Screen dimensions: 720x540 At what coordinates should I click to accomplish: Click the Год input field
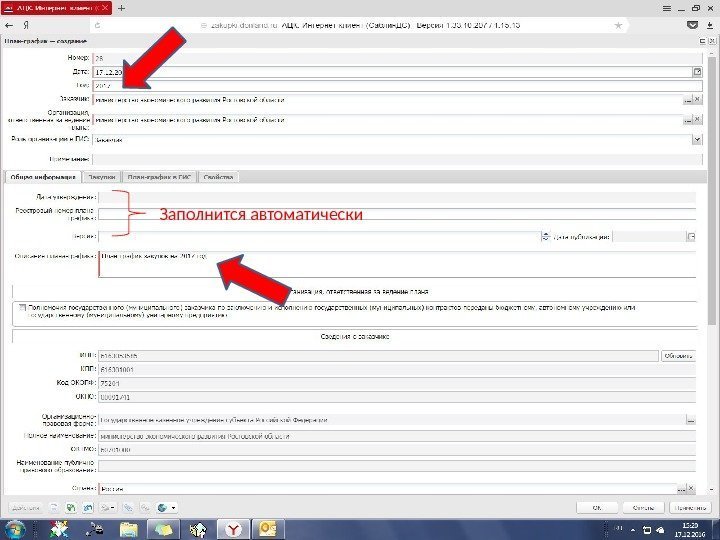397,86
